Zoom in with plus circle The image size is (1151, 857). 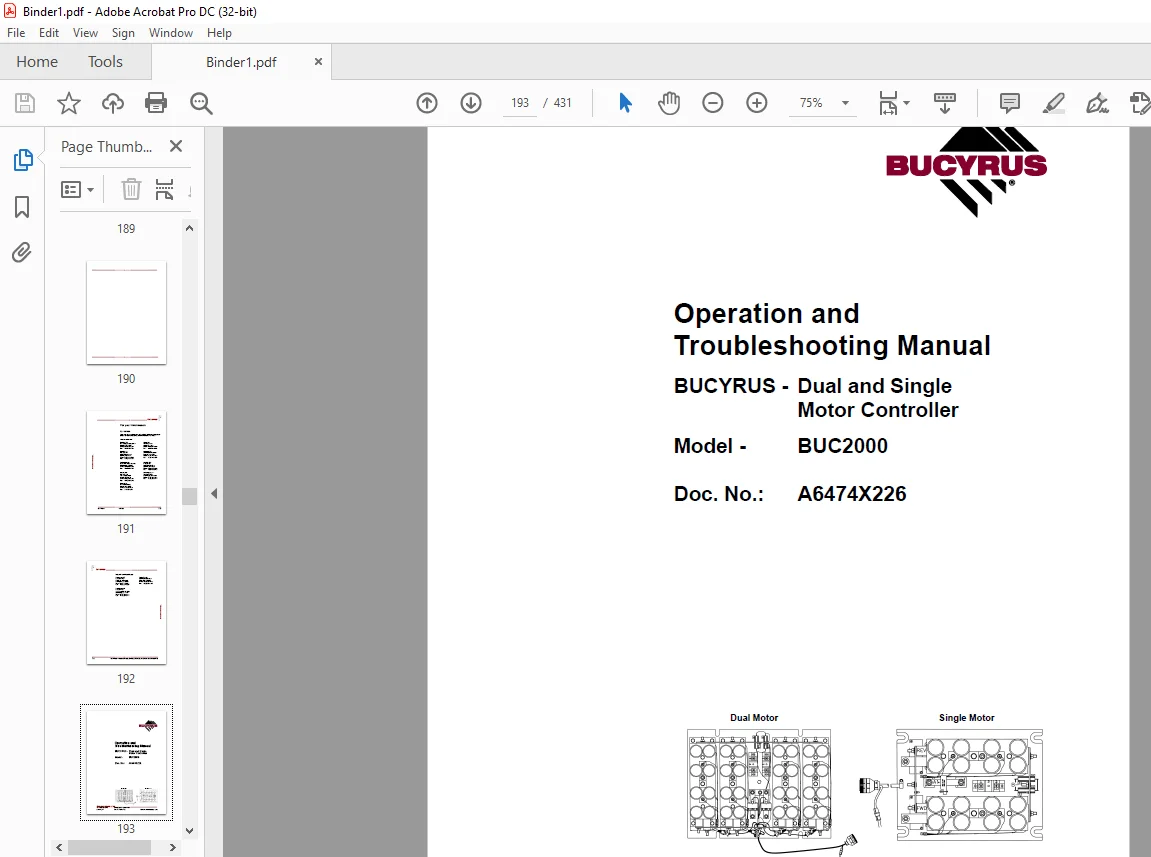(x=756, y=103)
